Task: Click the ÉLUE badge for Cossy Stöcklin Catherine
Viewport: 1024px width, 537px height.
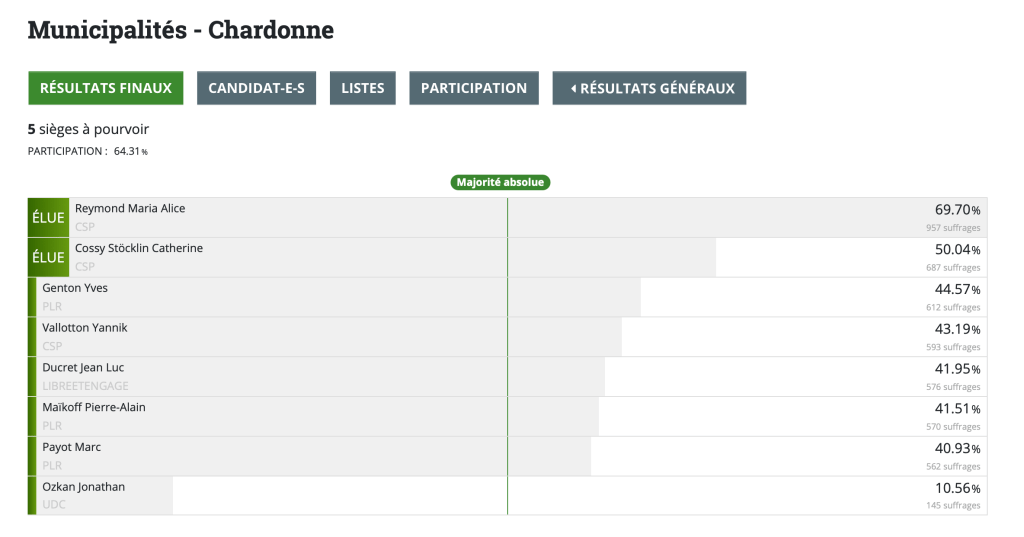Action: point(48,258)
